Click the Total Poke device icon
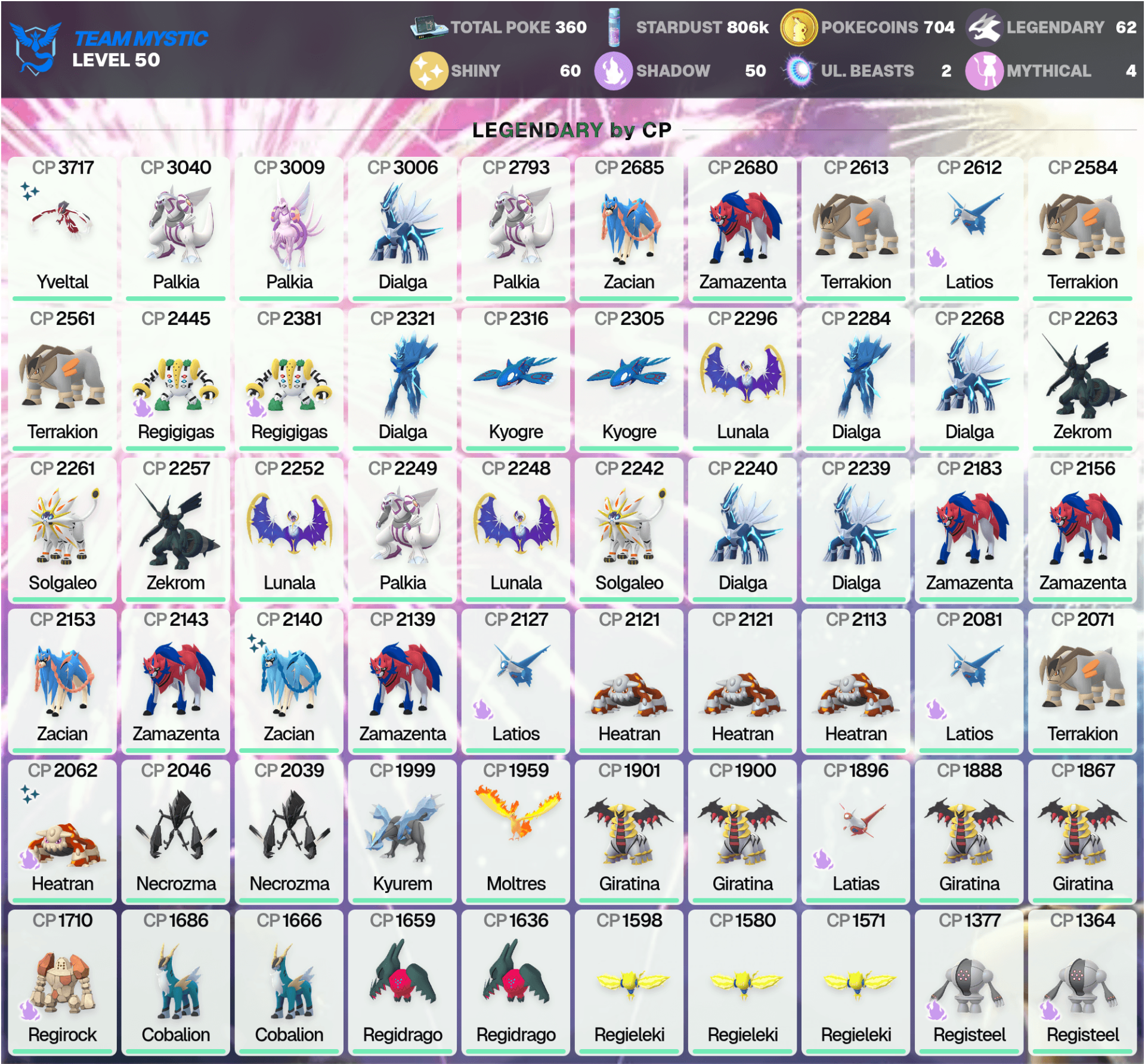Image resolution: width=1145 pixels, height=1064 pixels. (428, 27)
